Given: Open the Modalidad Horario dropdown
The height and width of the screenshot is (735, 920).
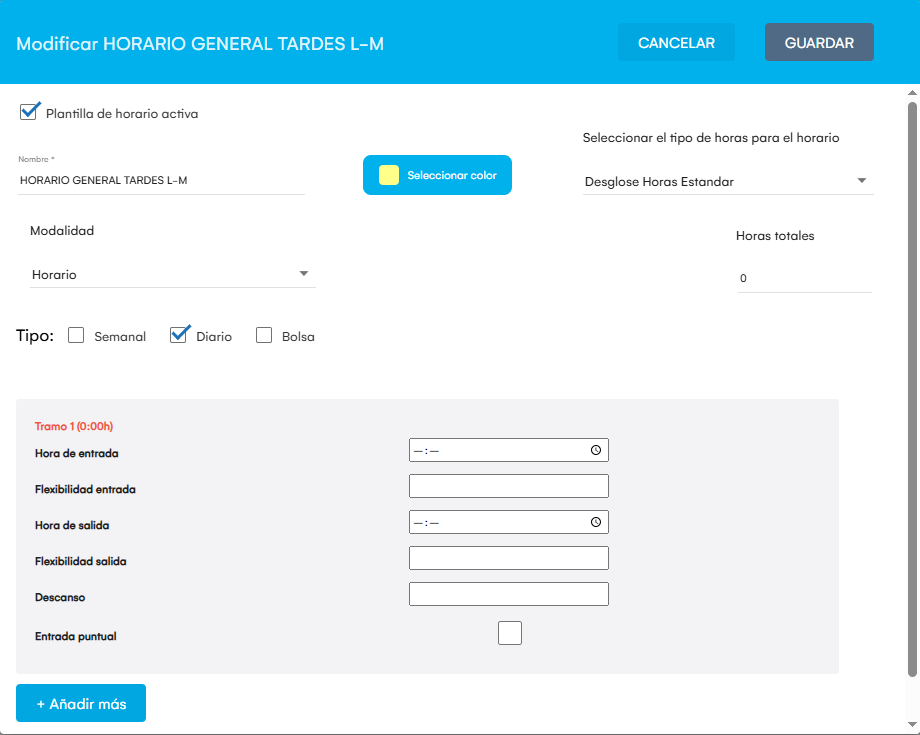Looking at the screenshot, I should pyautogui.click(x=172, y=274).
